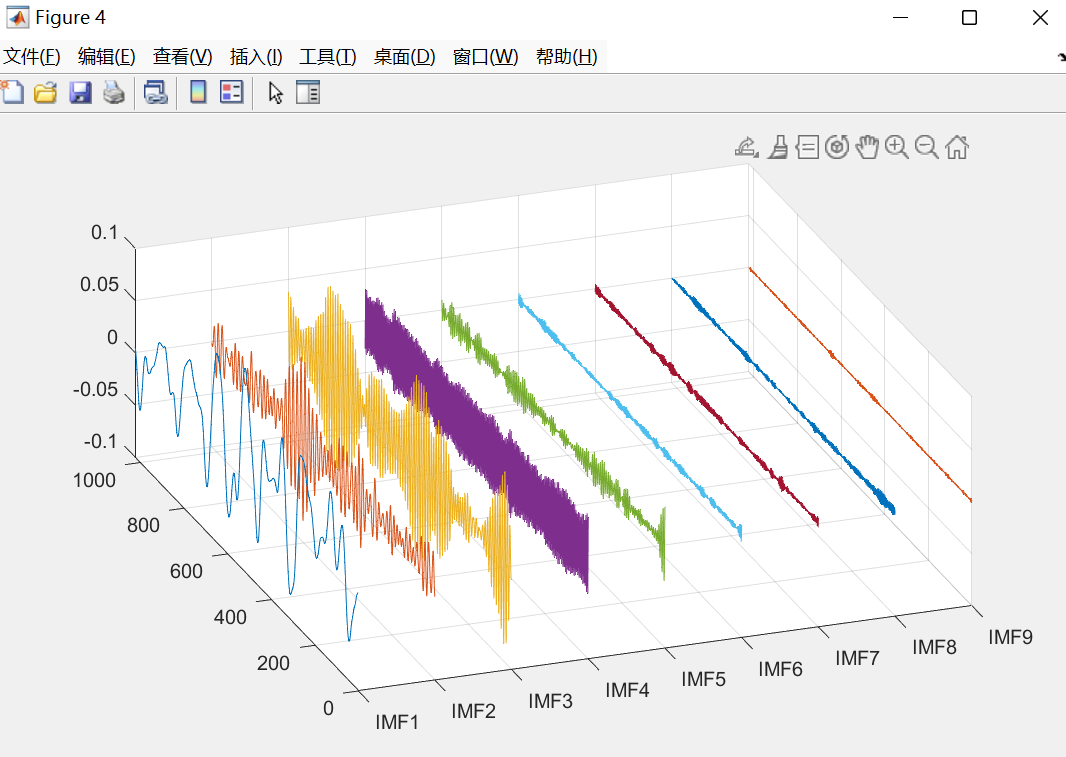The image size is (1066, 757).
Task: Enable the Pan hand tool above the axes
Action: pyautogui.click(x=867, y=148)
